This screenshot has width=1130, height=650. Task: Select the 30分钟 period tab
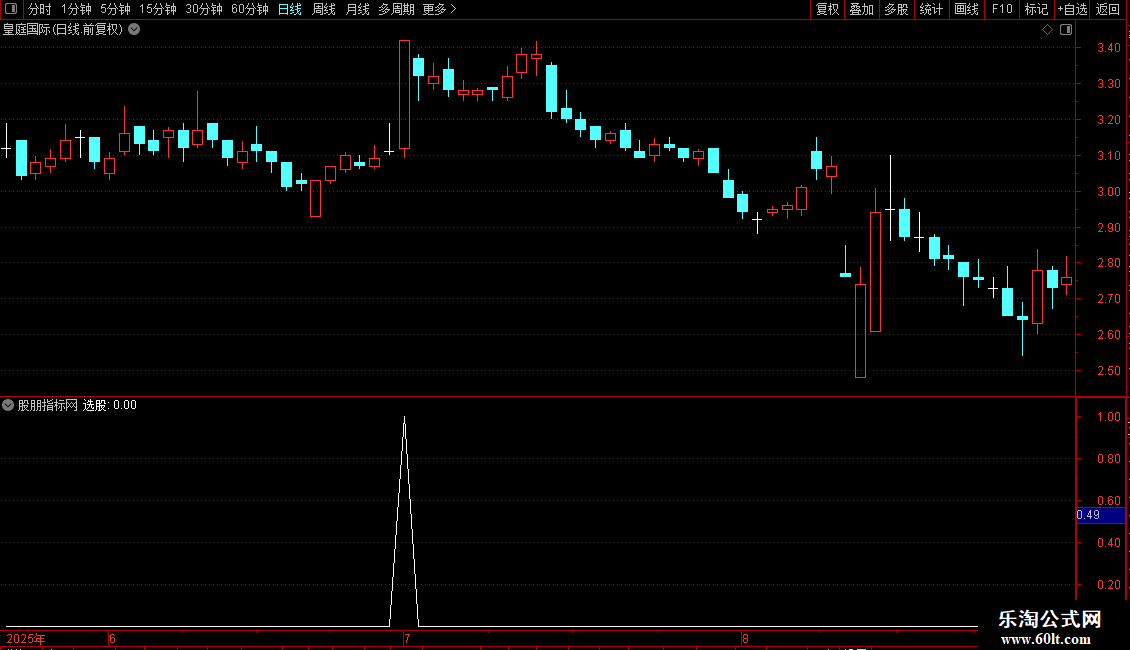point(204,9)
